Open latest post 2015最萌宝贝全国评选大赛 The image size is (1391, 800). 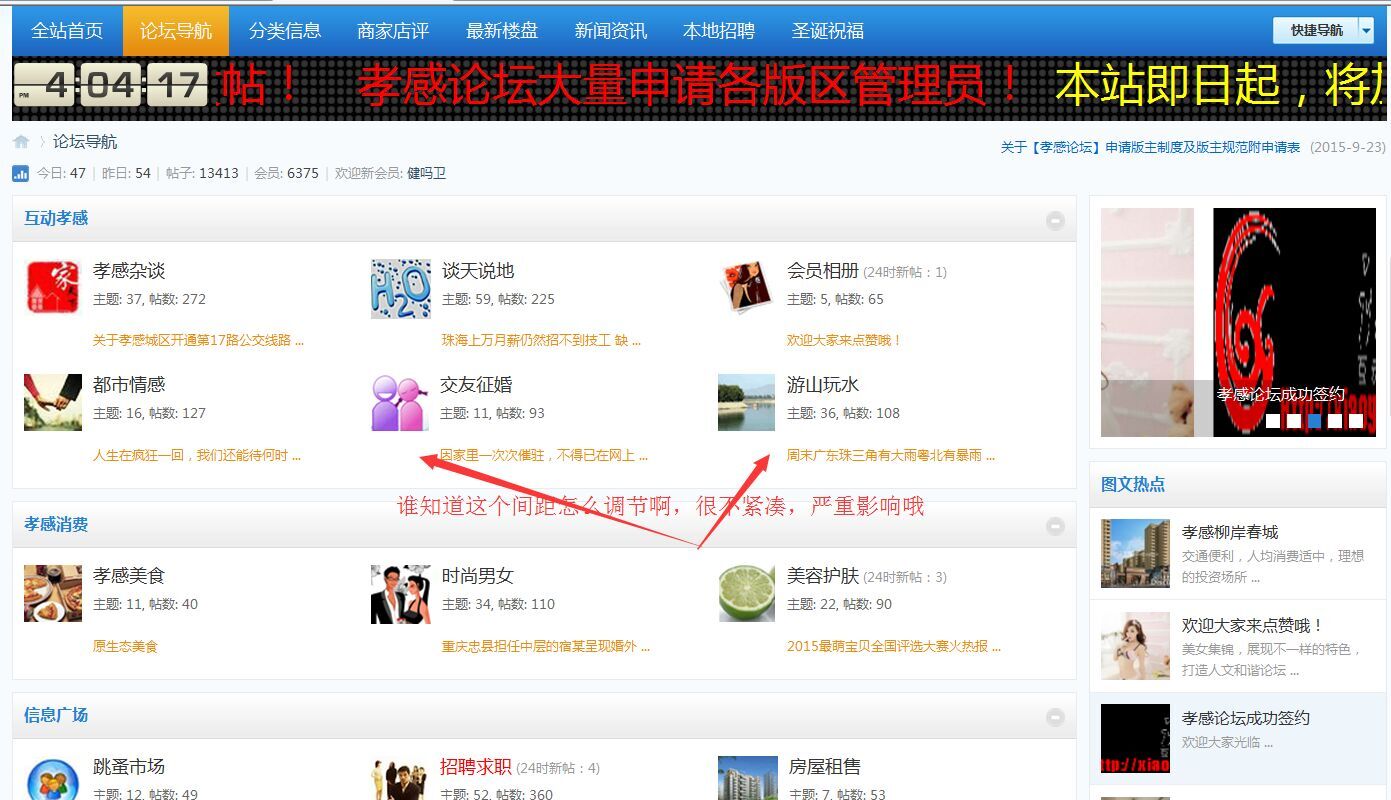point(894,646)
